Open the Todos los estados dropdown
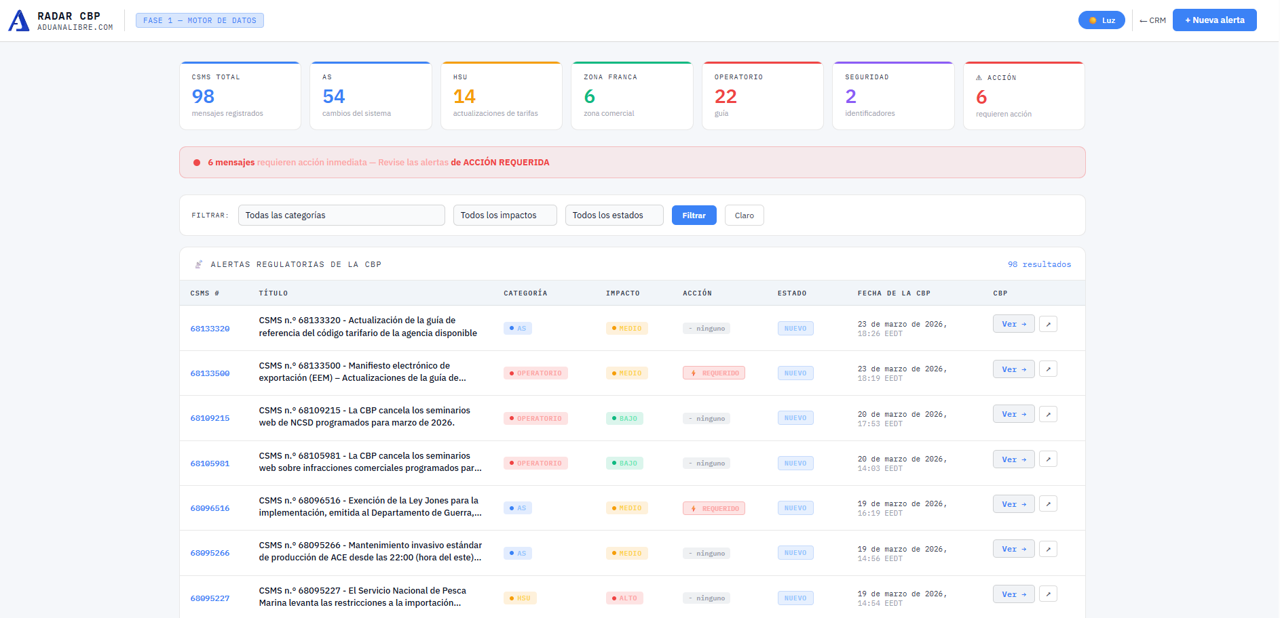 [x=614, y=215]
